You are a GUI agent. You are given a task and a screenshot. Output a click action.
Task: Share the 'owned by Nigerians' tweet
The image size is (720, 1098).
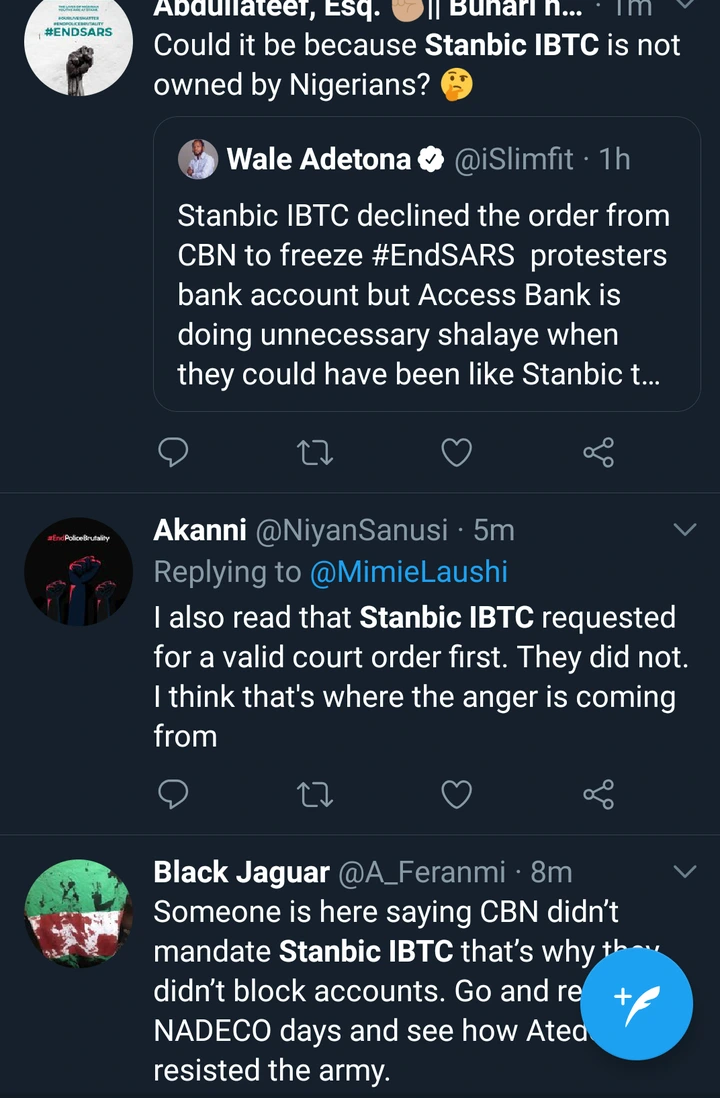click(x=598, y=453)
